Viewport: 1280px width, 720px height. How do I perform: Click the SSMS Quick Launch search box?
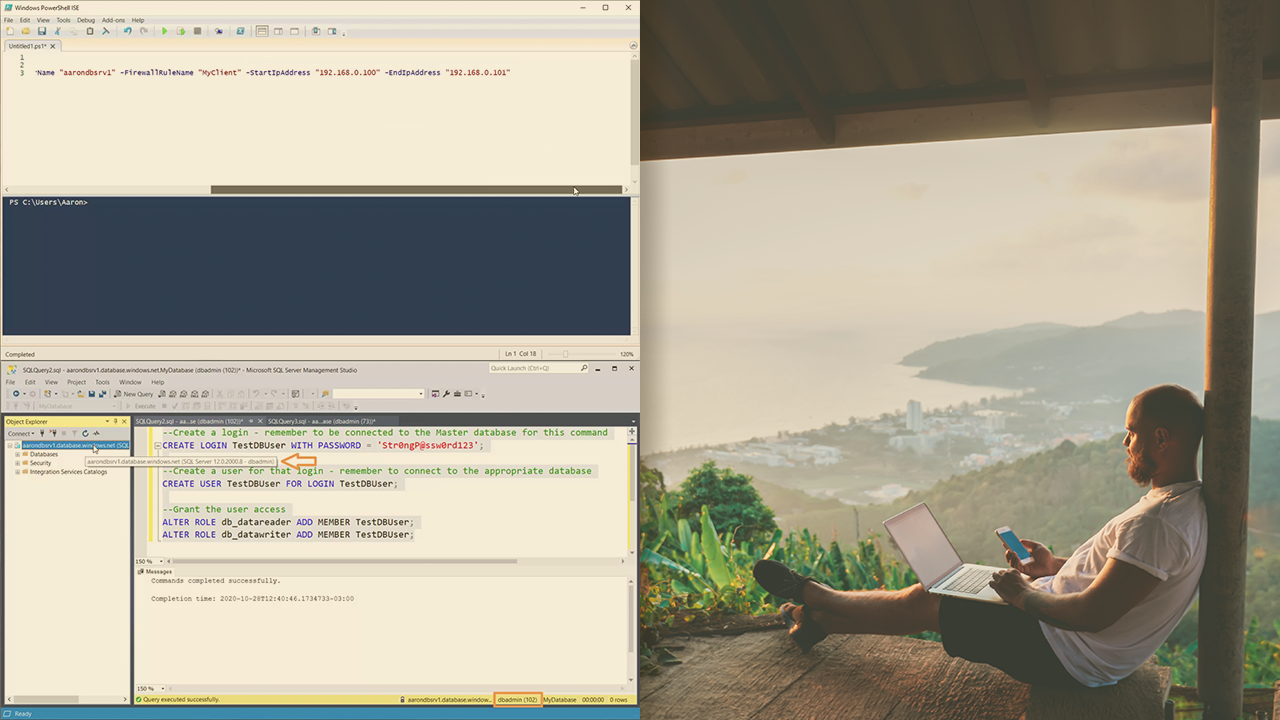[539, 368]
